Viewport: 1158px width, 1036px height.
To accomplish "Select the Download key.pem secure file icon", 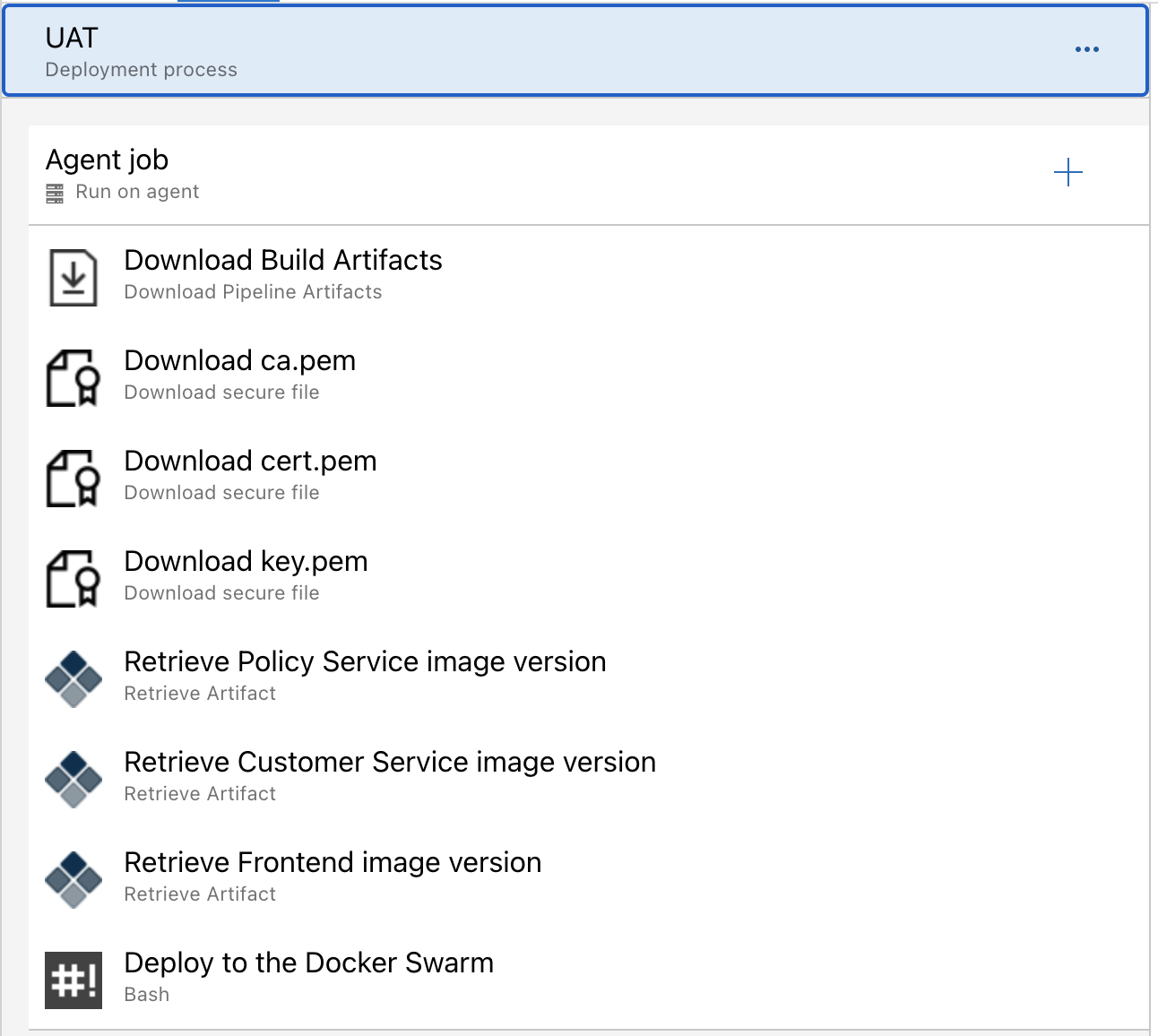I will tap(73, 578).
